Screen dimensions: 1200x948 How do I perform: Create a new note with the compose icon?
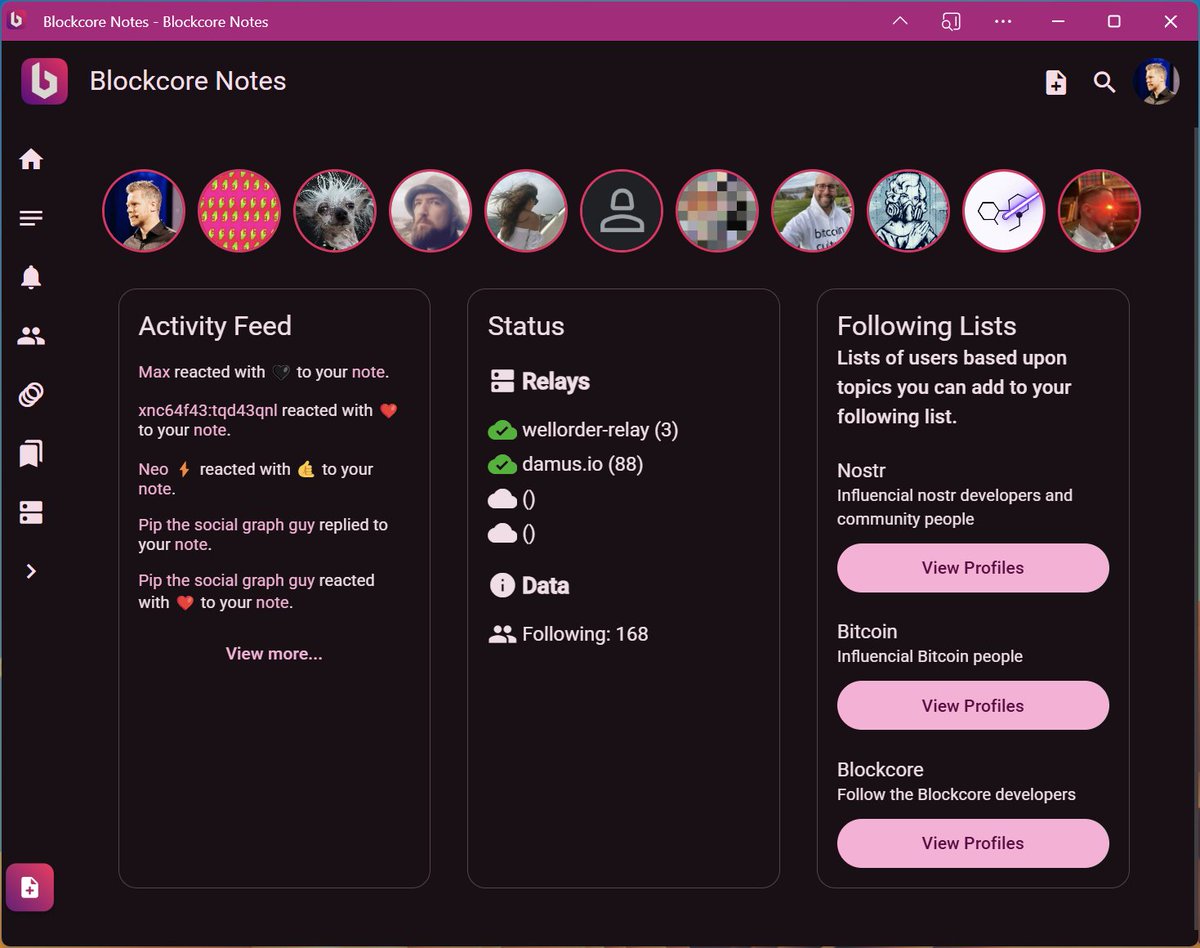coord(1055,82)
